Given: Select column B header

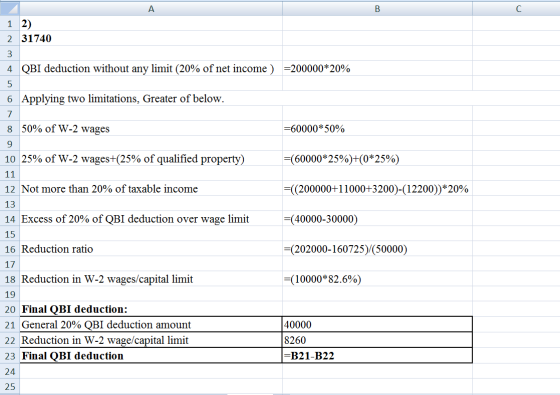Looking at the screenshot, I should 377,9.
